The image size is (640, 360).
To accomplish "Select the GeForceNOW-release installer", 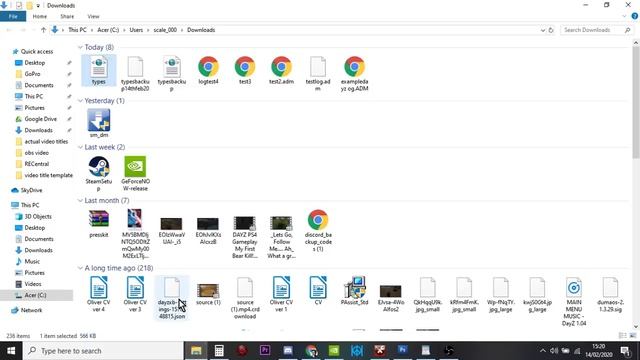I will [135, 174].
